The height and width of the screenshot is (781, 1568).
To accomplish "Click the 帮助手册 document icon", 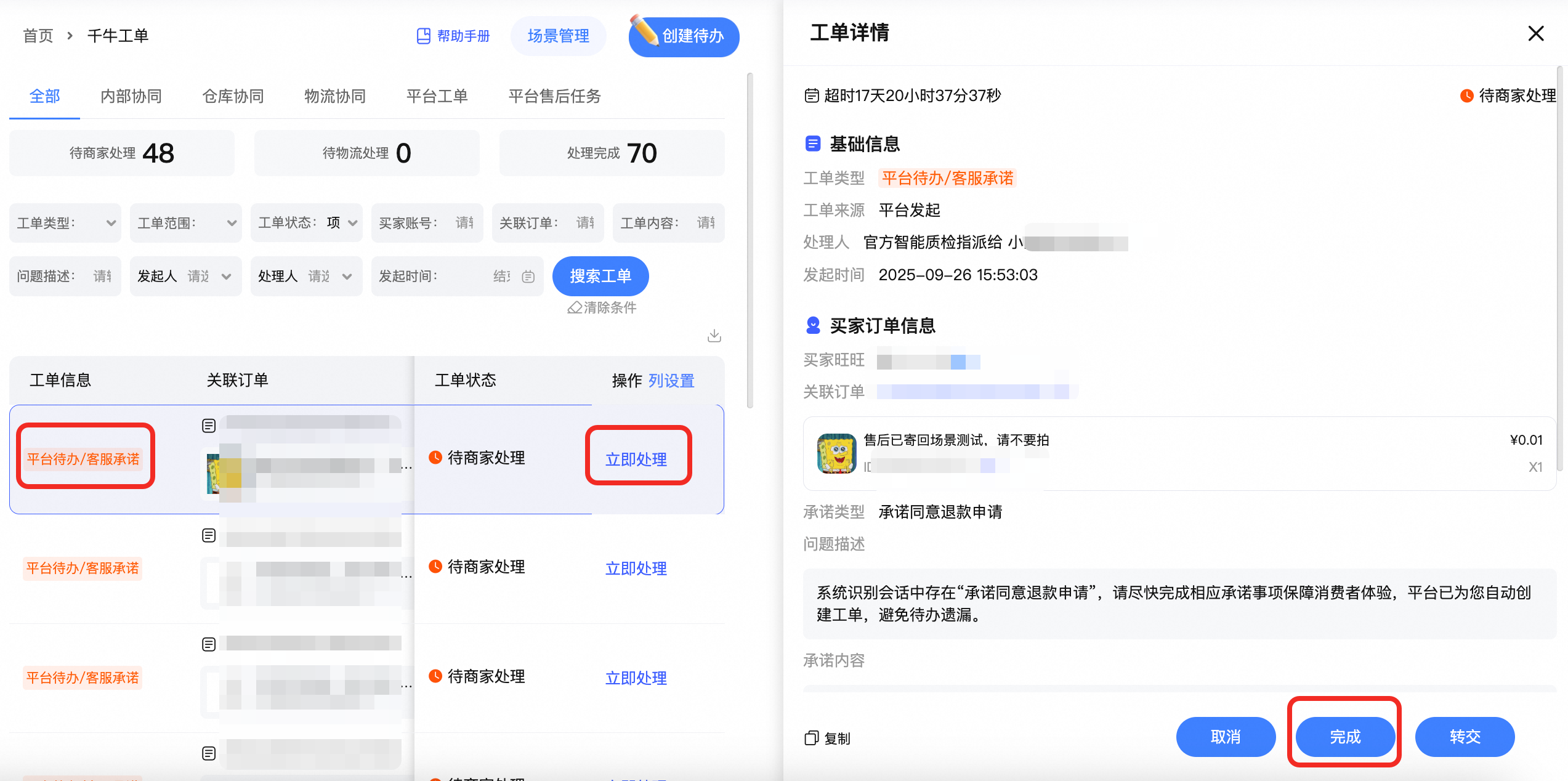I will 422,36.
